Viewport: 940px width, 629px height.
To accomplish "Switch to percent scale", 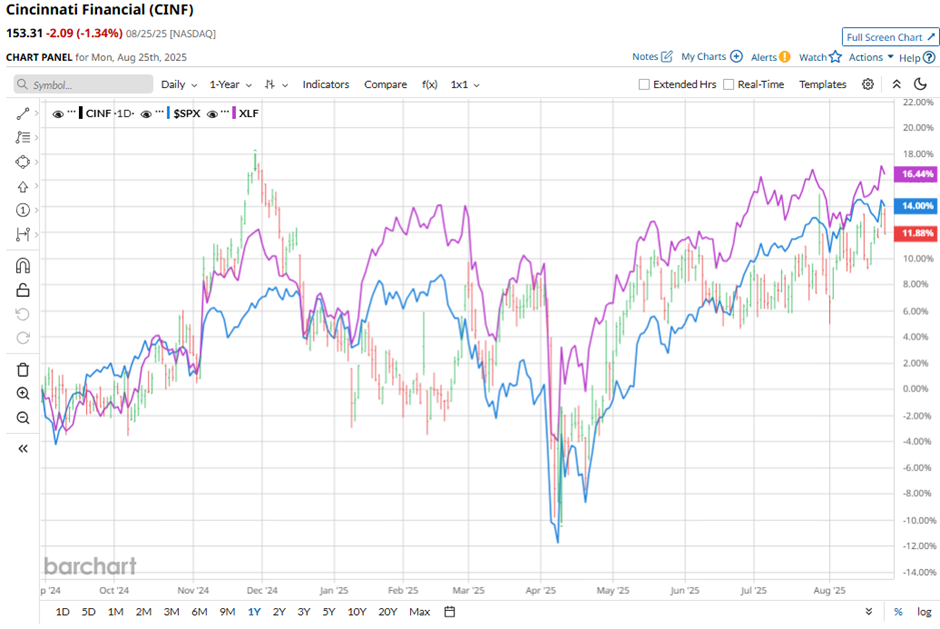I will (x=898, y=612).
